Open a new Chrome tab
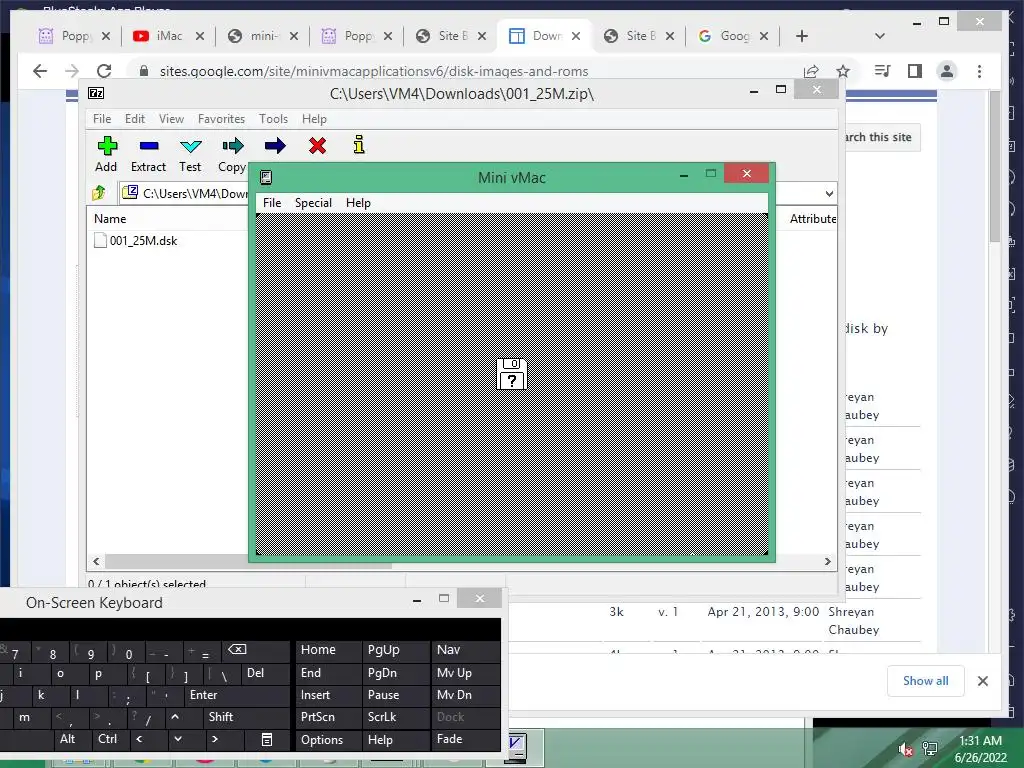1024x768 pixels. [x=802, y=36]
